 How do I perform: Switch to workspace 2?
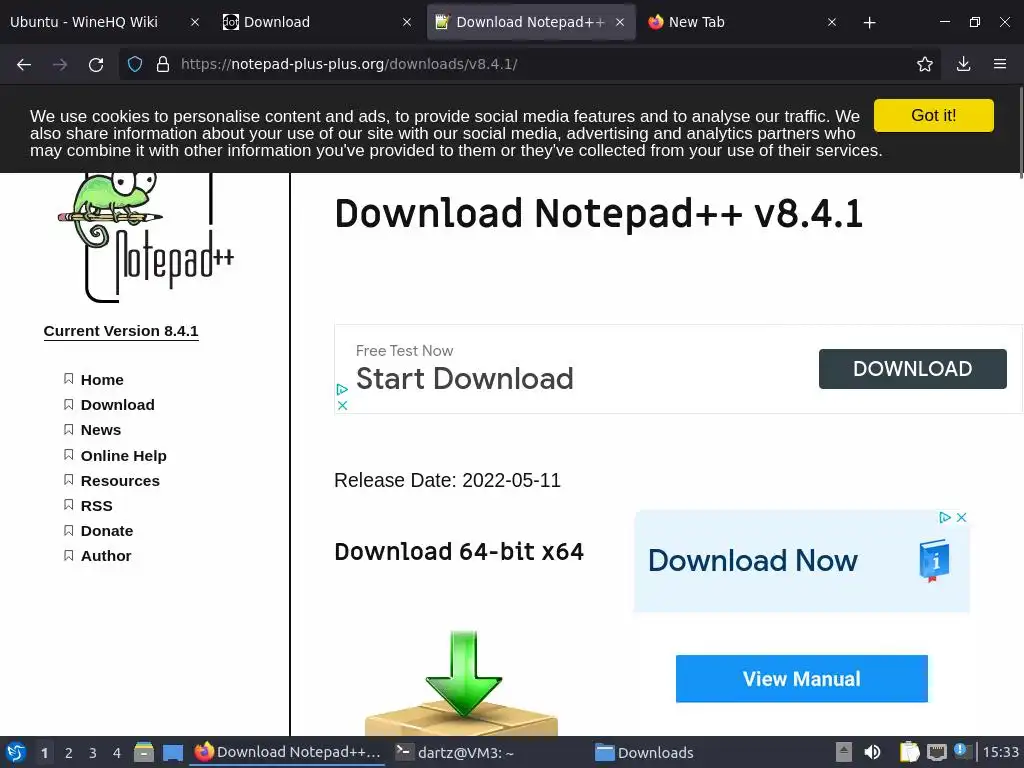tap(69, 753)
